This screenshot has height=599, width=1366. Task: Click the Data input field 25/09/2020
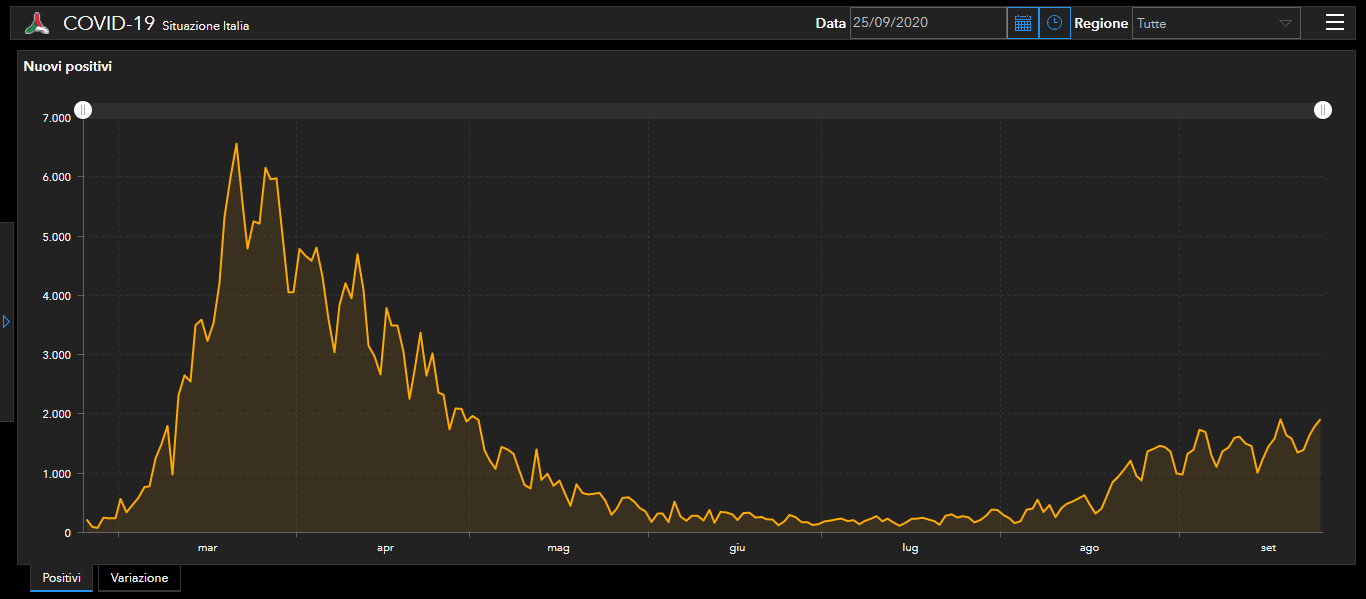[x=928, y=23]
